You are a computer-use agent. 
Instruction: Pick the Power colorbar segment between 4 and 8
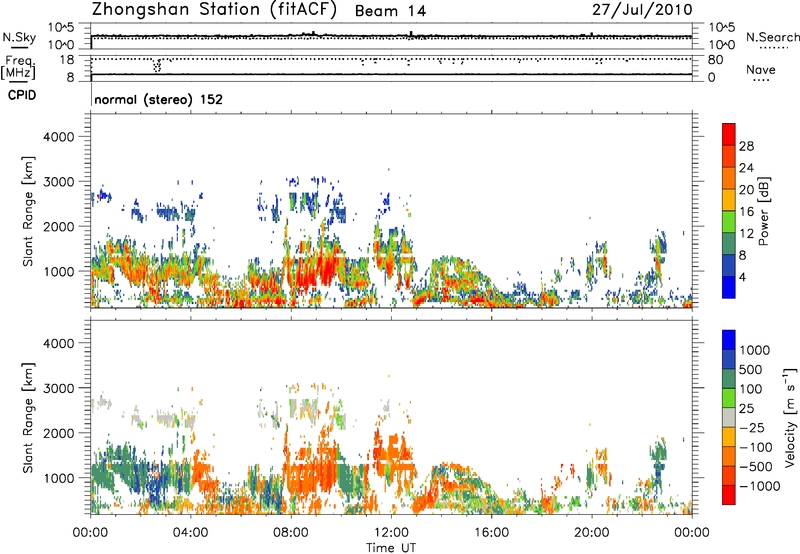[x=729, y=265]
